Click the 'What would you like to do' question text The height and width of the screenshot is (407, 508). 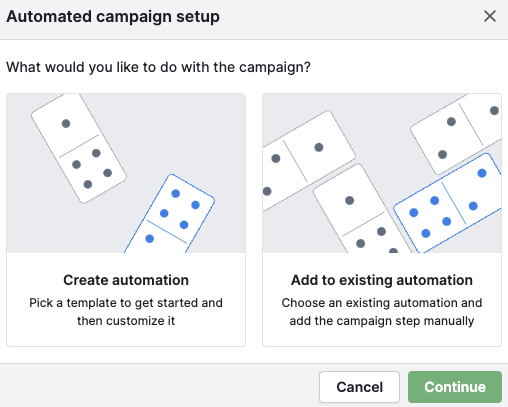158,67
